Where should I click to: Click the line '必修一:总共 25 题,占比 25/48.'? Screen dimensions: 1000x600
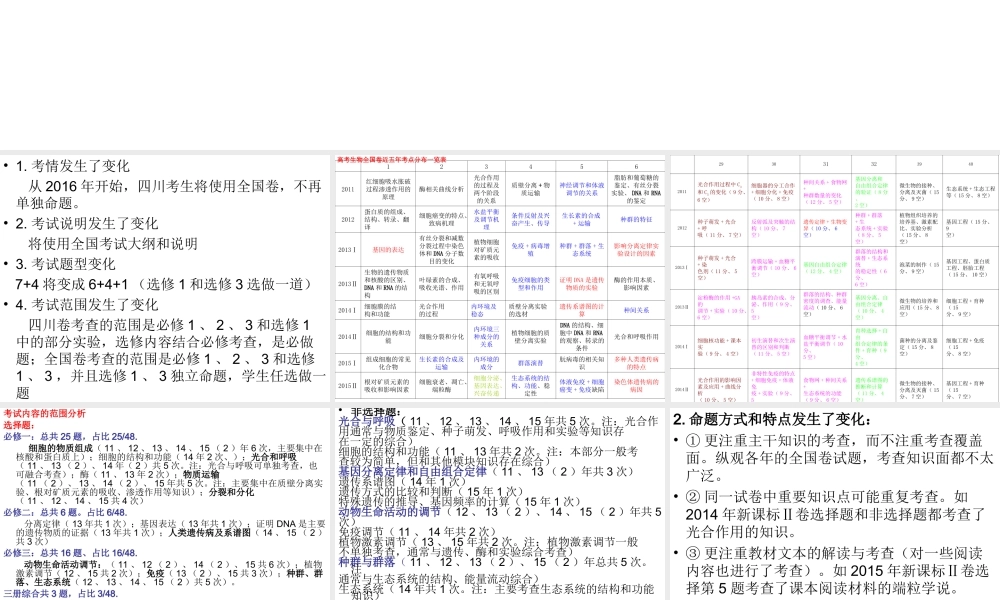(70, 437)
